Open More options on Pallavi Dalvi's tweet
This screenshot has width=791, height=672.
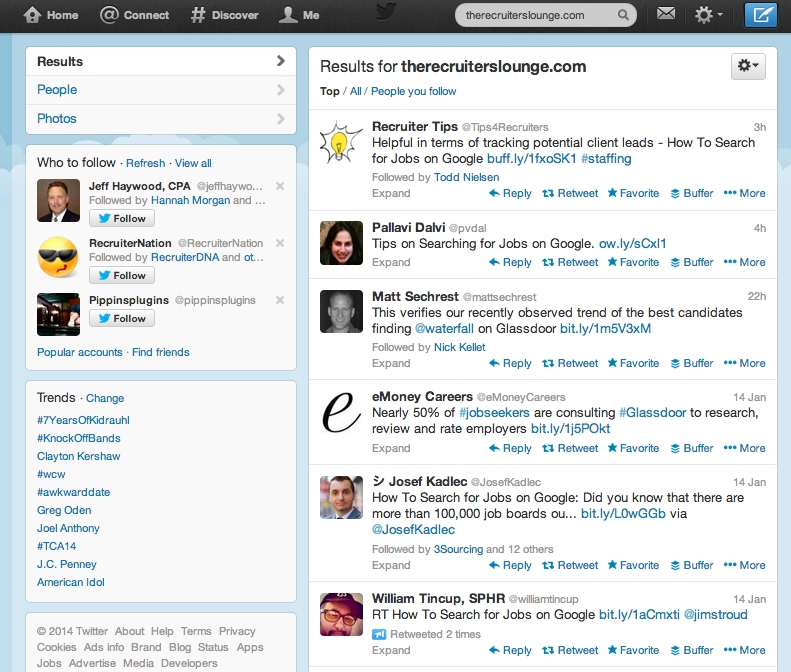745,262
